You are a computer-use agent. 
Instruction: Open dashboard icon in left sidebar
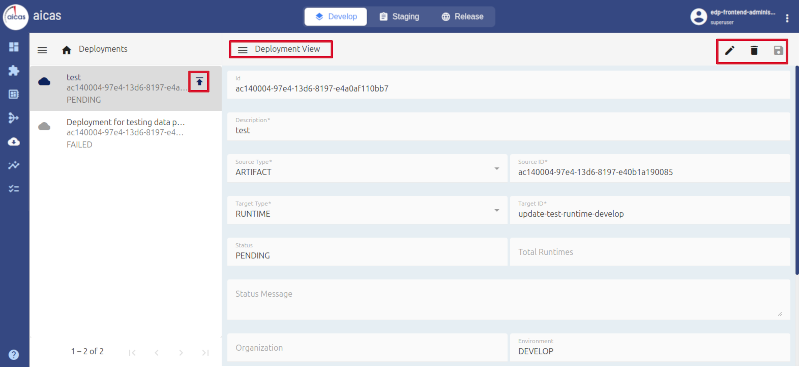tap(14, 47)
